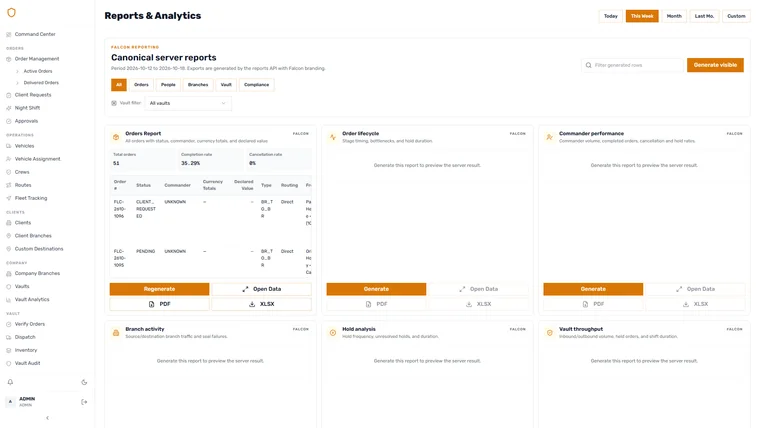This screenshot has width=760, height=428.
Task: Select Last Mo. date range
Action: point(704,16)
